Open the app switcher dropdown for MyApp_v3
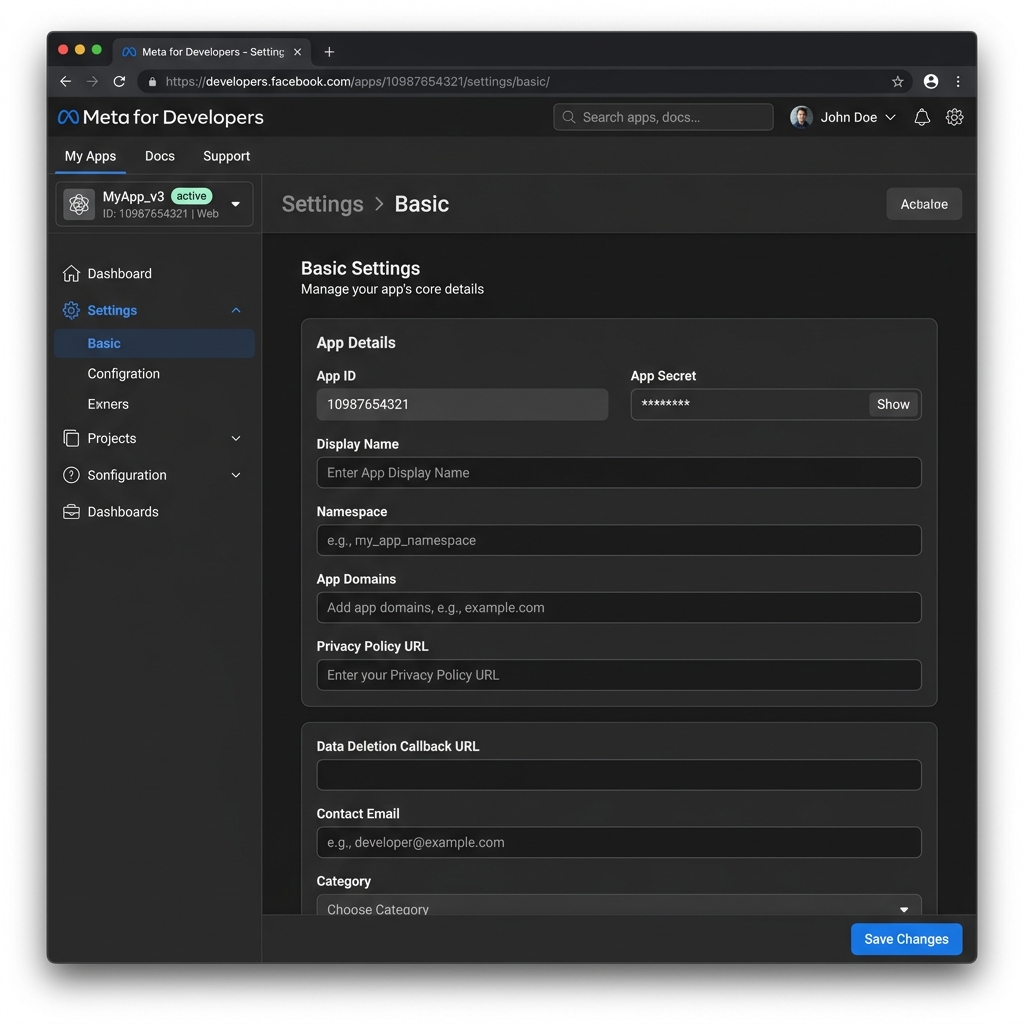 pos(236,204)
